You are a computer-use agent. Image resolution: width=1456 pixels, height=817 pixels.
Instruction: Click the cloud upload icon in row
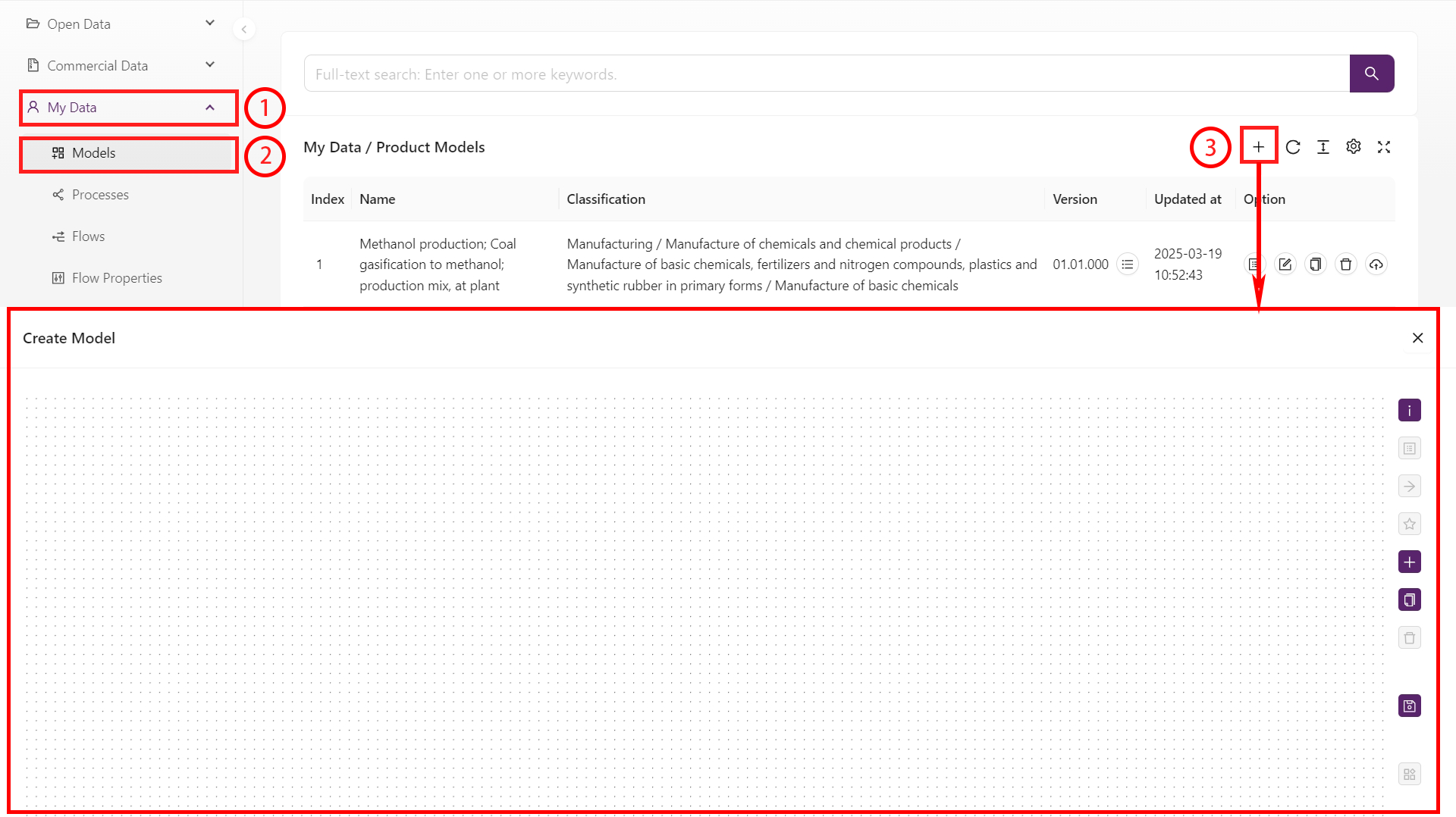click(1376, 265)
